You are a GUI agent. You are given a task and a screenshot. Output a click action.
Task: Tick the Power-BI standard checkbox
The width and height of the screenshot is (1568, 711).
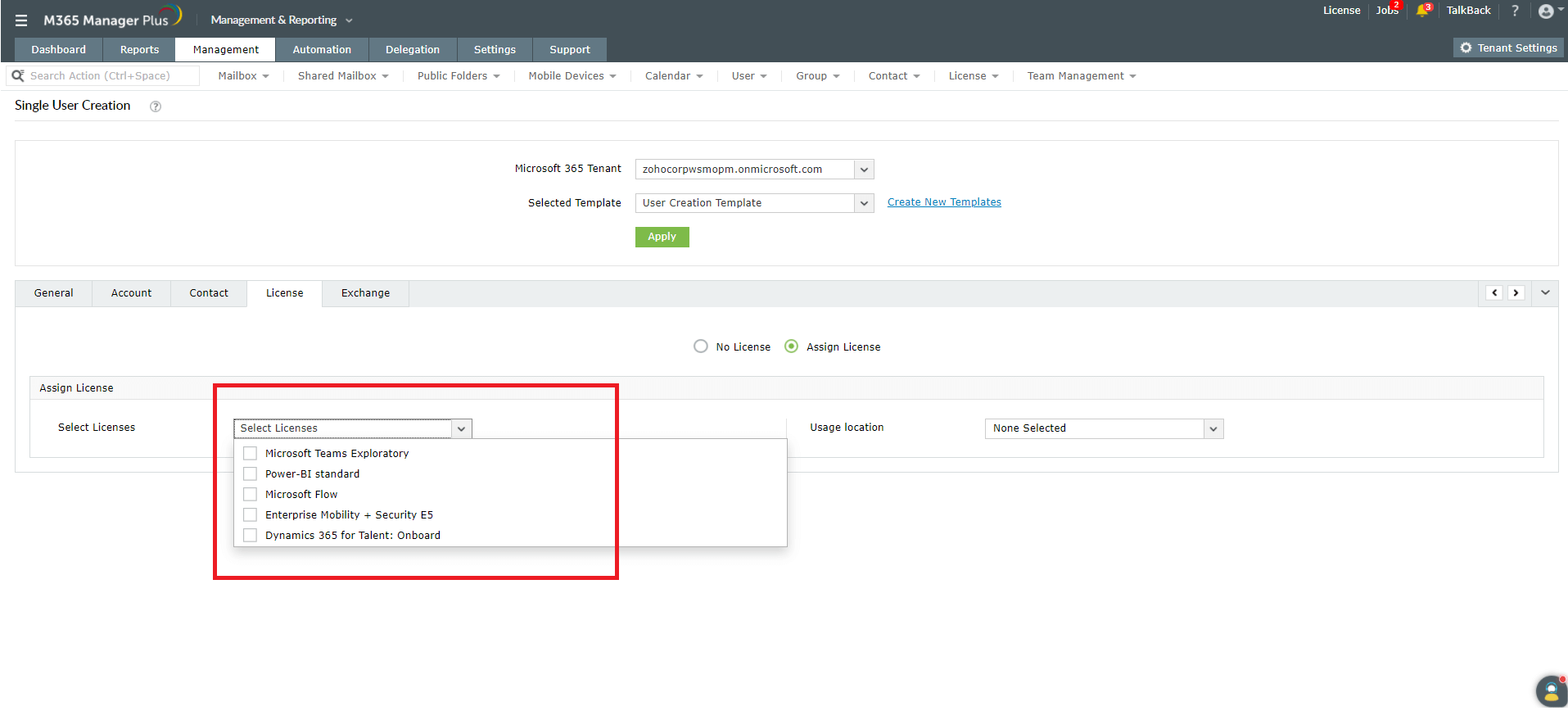tap(251, 474)
